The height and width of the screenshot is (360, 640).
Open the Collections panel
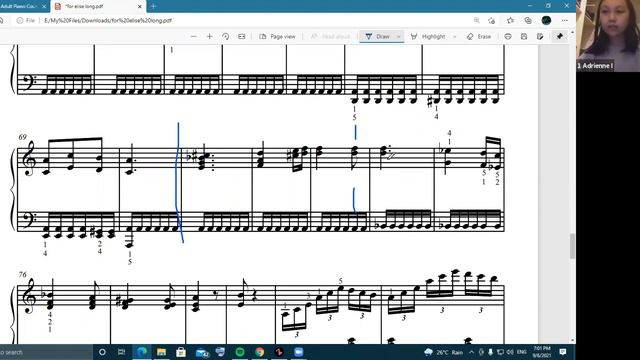tap(528, 20)
